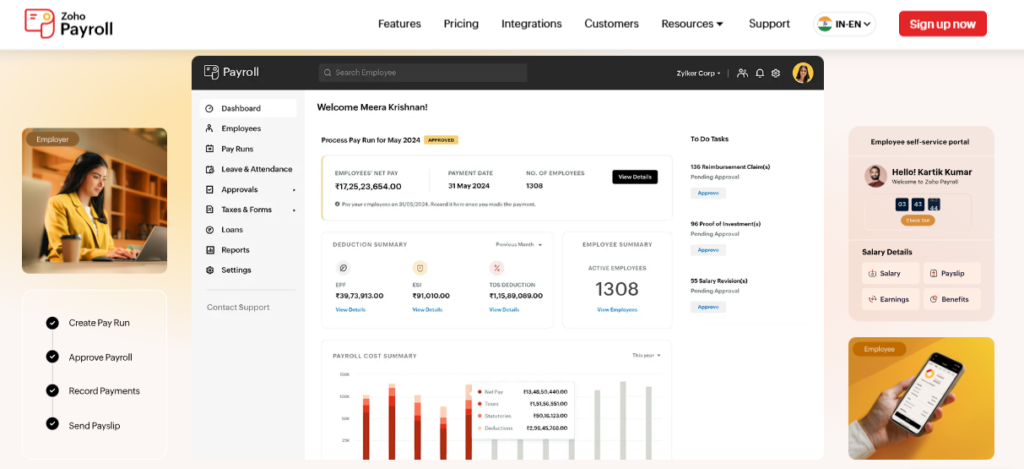The image size is (1024, 469).
Task: Click the Zoho Payroll logo
Action: coord(69,24)
